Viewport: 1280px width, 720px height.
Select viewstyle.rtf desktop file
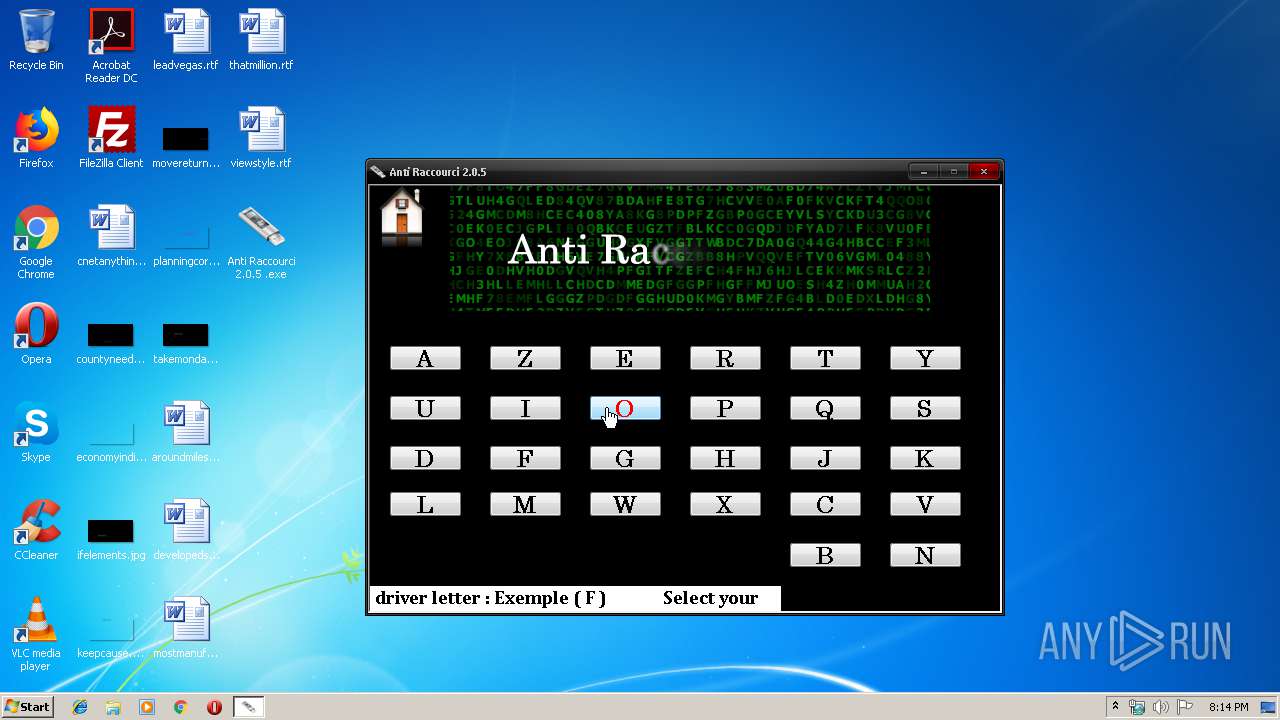click(x=261, y=138)
